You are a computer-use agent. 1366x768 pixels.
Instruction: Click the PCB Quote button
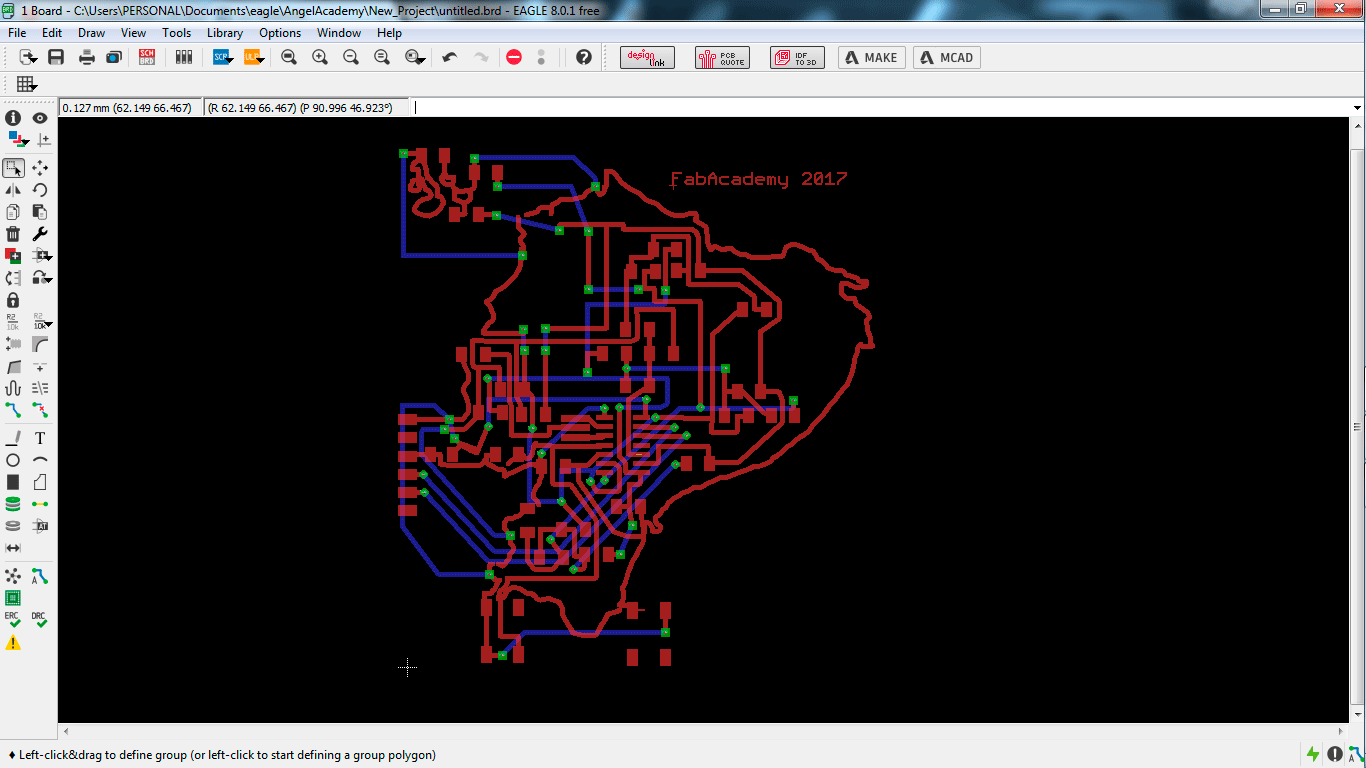tap(722, 58)
